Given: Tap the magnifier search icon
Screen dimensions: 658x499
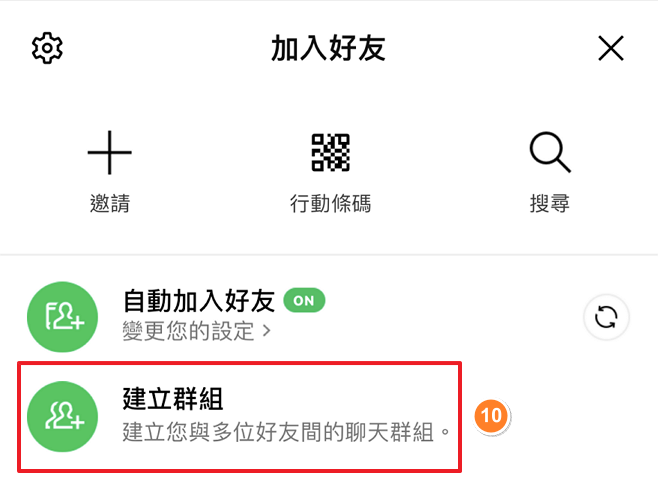Looking at the screenshot, I should click(550, 152).
